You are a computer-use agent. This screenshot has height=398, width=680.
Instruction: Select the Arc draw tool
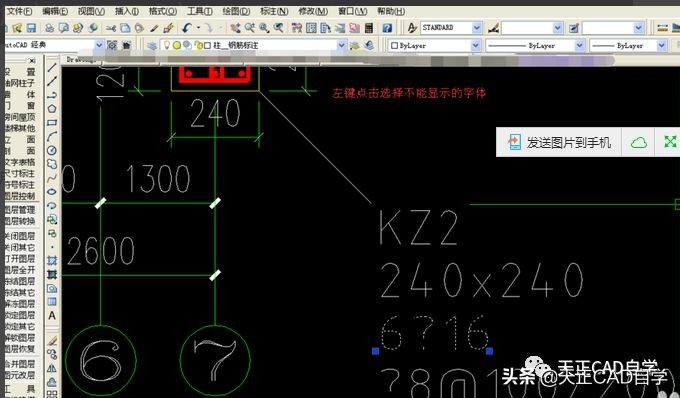coord(52,137)
